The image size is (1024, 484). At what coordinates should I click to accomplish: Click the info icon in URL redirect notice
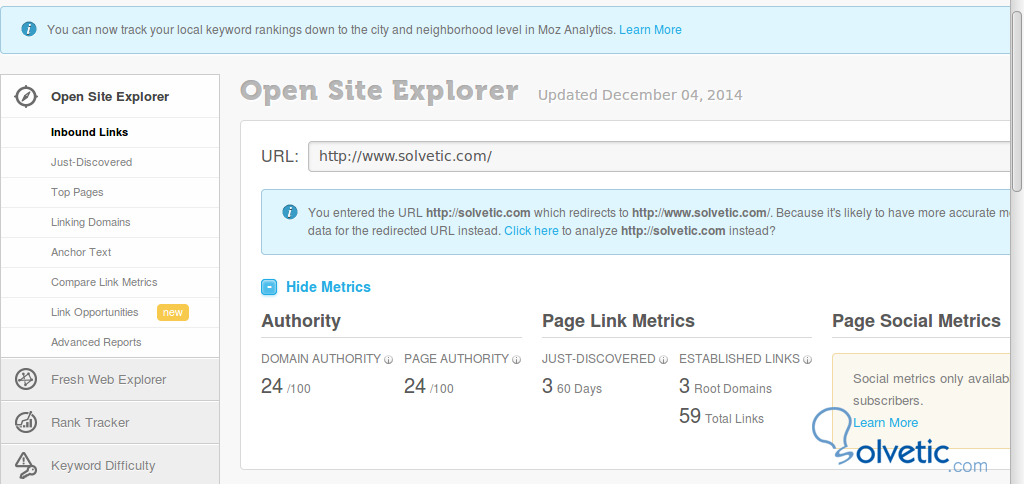point(289,212)
